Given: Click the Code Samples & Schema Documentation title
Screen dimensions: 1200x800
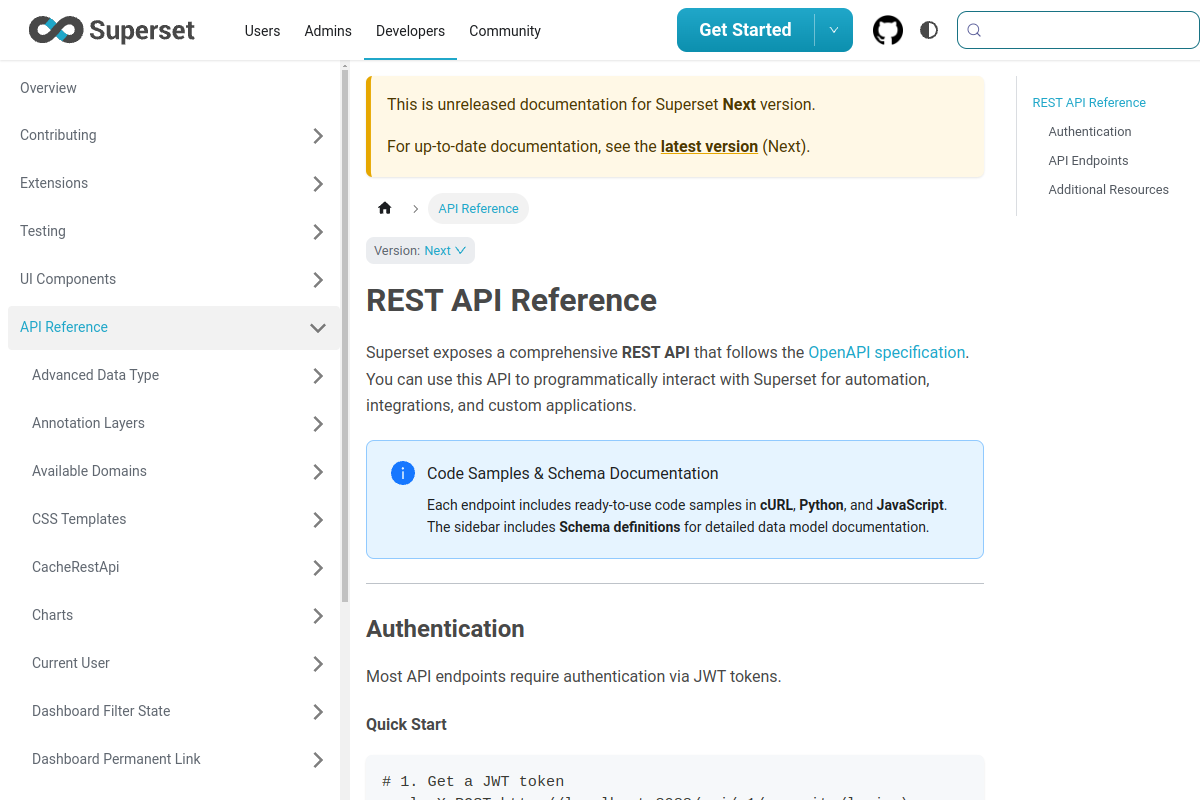Looking at the screenshot, I should point(572,473).
